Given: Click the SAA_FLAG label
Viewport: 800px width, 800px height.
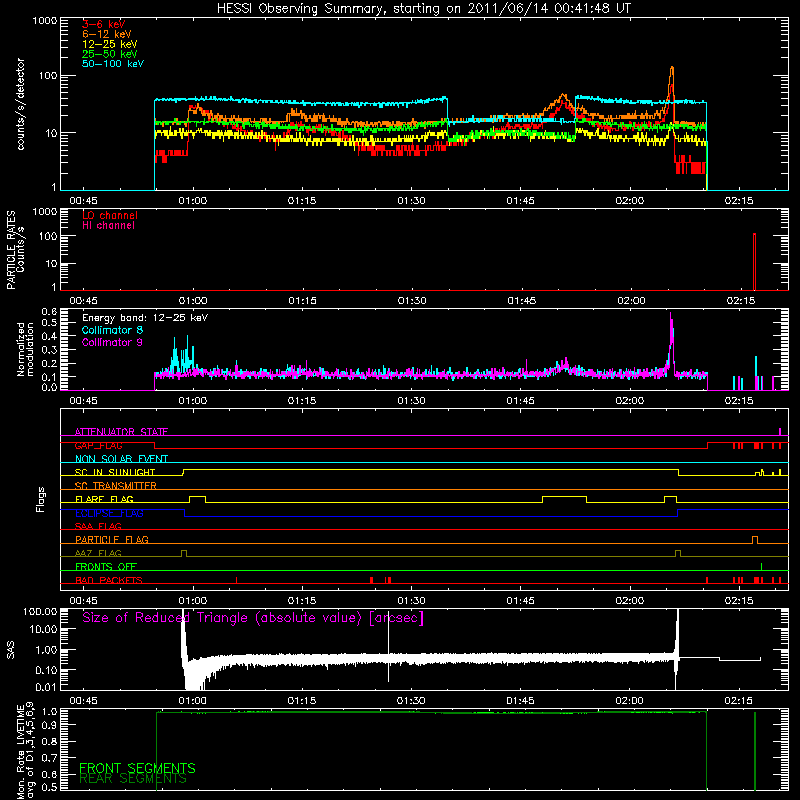Looking at the screenshot, I should click(x=98, y=526).
